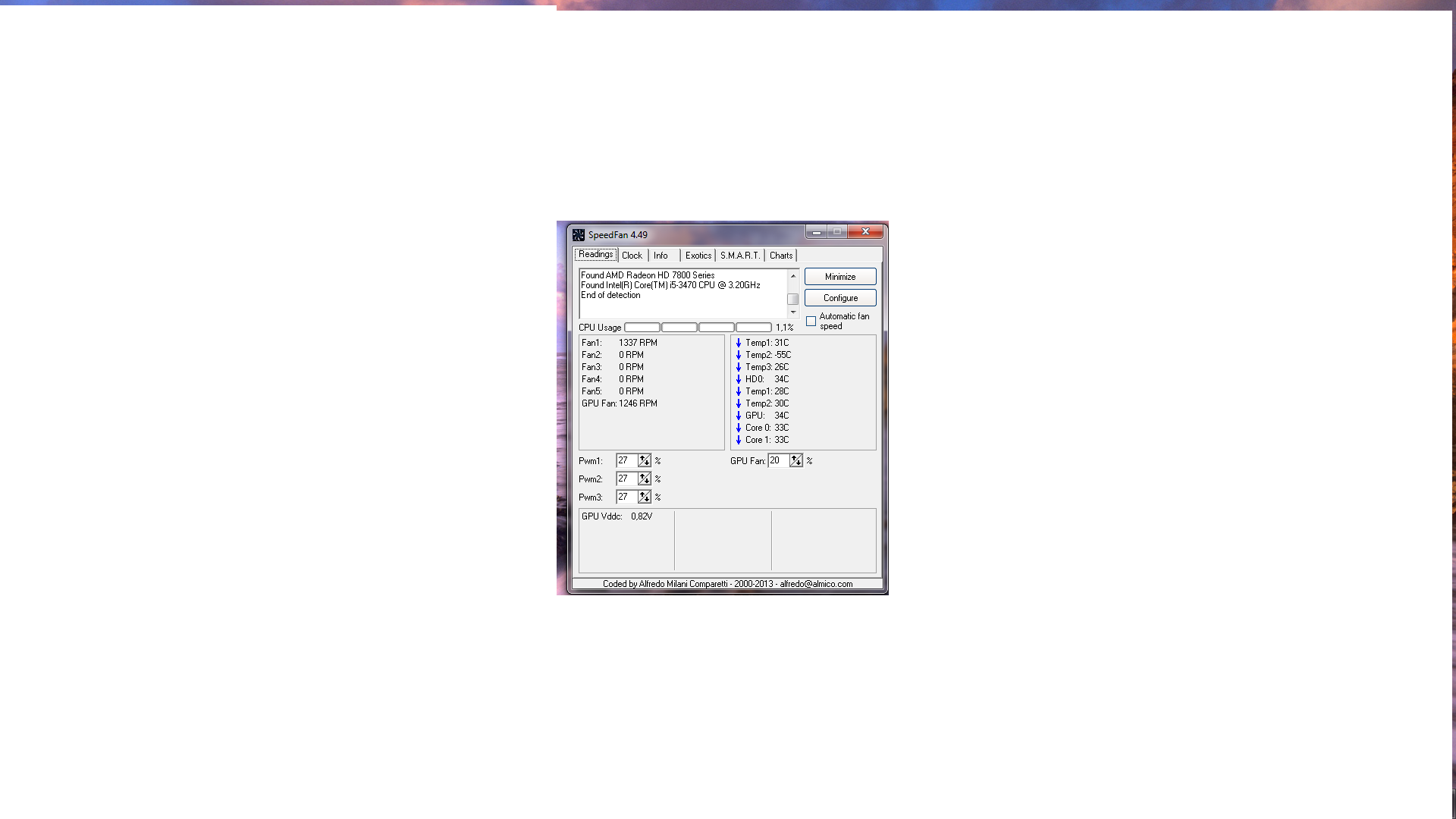Click the Pwm1 spinner arrows
Viewport: 1456px width, 819px height.
tap(645, 460)
